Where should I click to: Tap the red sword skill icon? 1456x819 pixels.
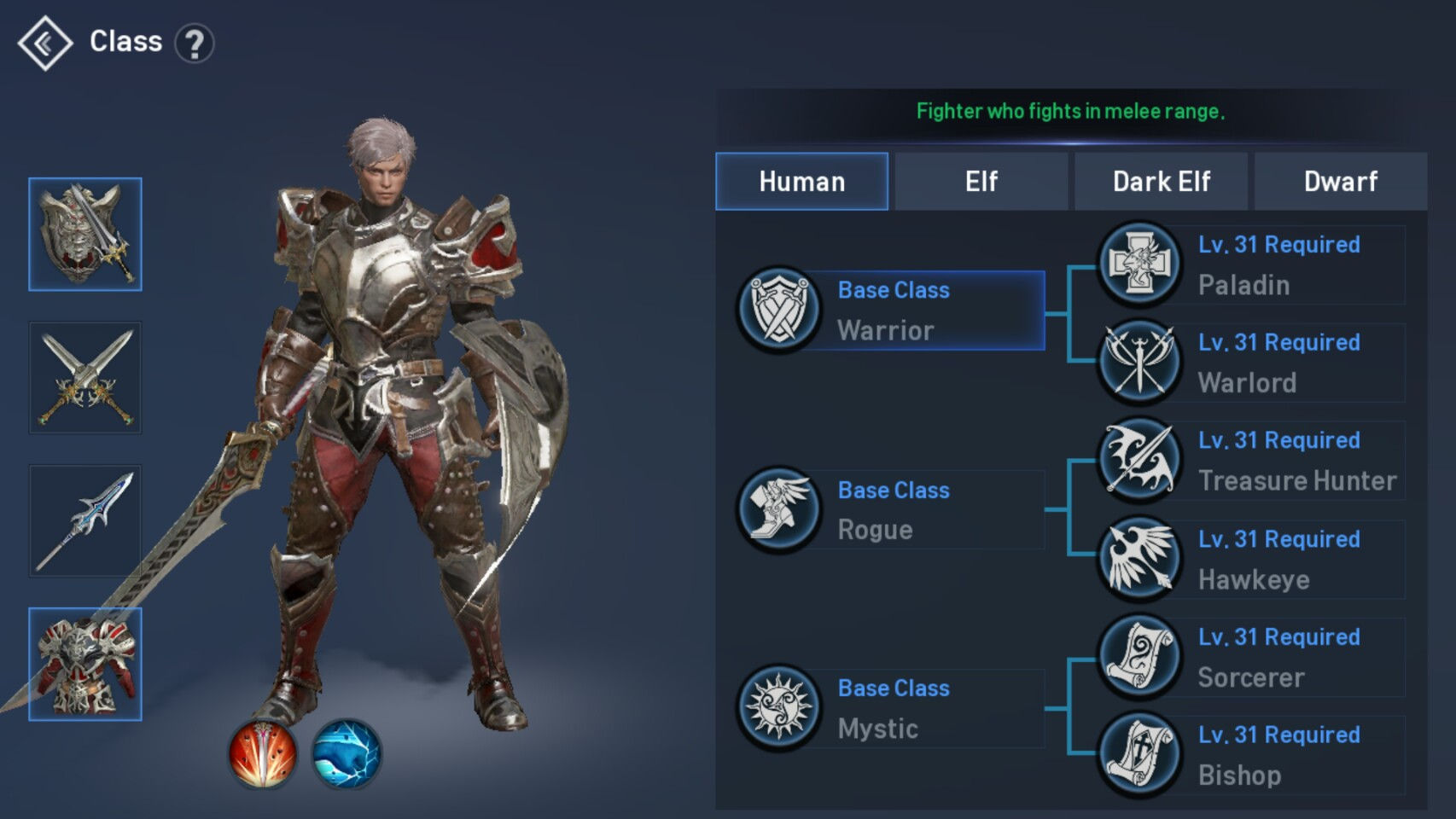(x=263, y=754)
